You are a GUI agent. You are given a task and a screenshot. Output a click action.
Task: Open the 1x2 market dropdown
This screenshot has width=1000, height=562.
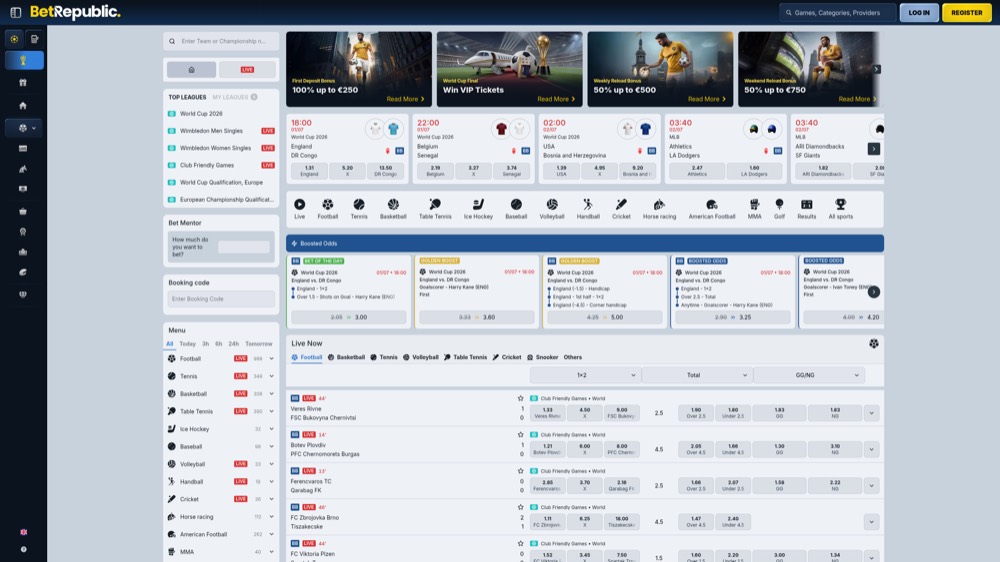coord(585,375)
